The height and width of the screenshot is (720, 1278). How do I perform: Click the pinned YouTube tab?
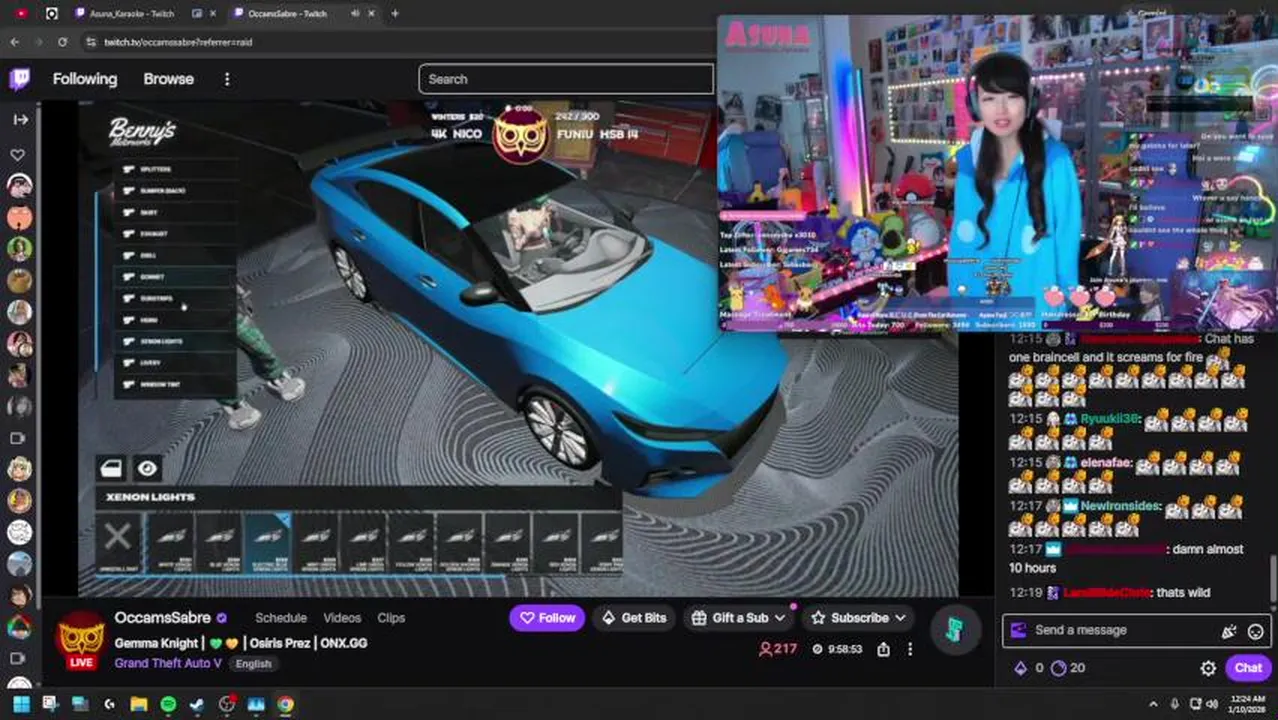coord(22,13)
